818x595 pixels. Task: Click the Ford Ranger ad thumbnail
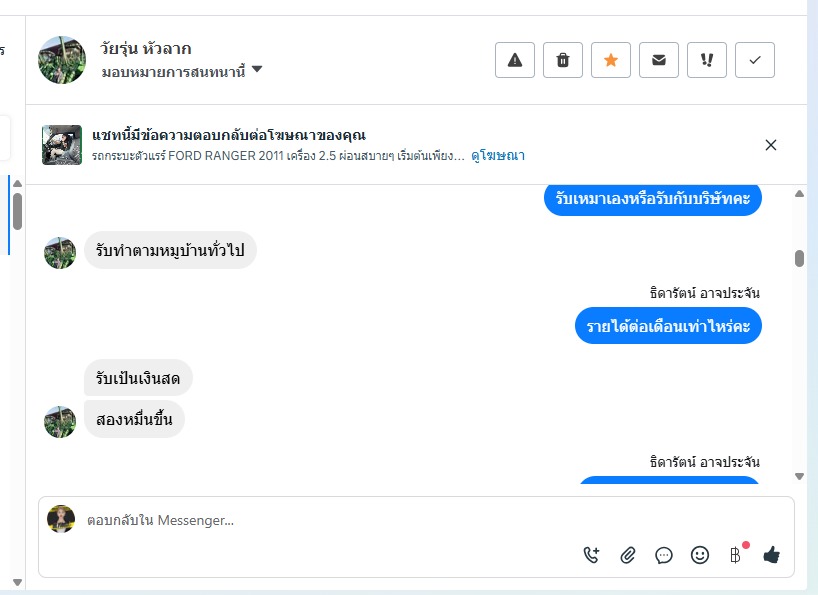click(x=62, y=145)
